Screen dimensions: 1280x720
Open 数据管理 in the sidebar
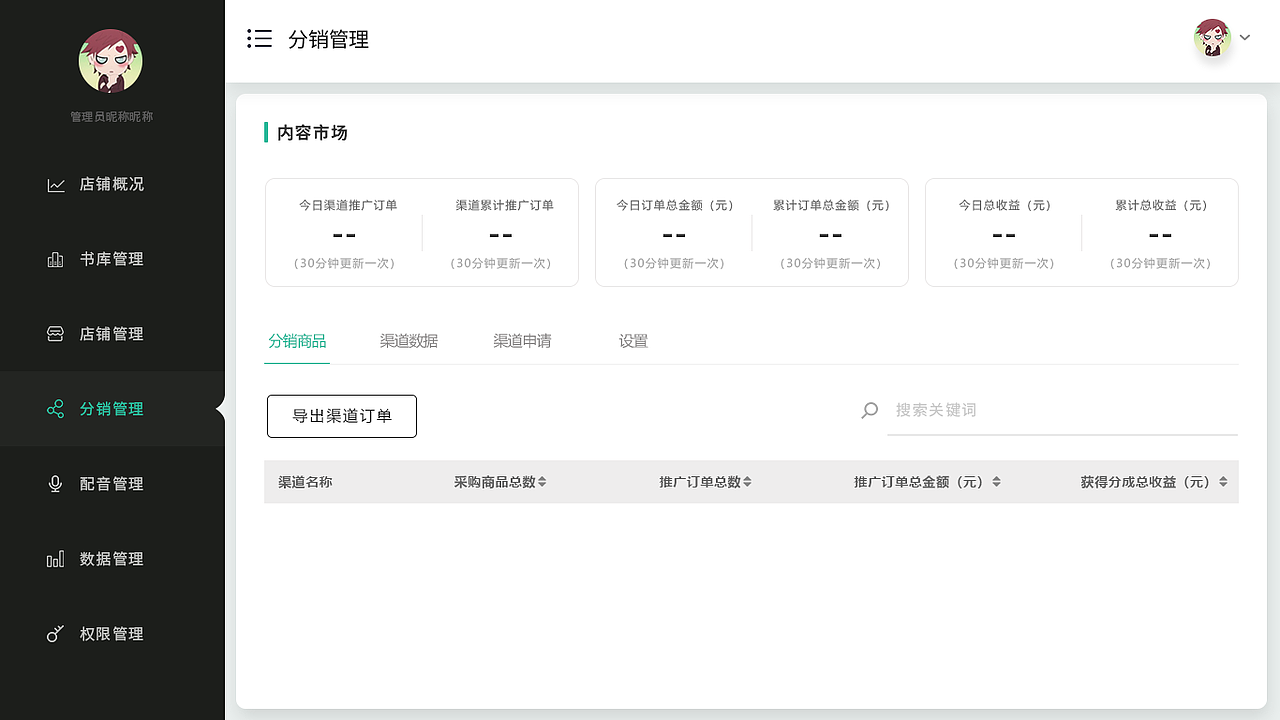coord(112,559)
